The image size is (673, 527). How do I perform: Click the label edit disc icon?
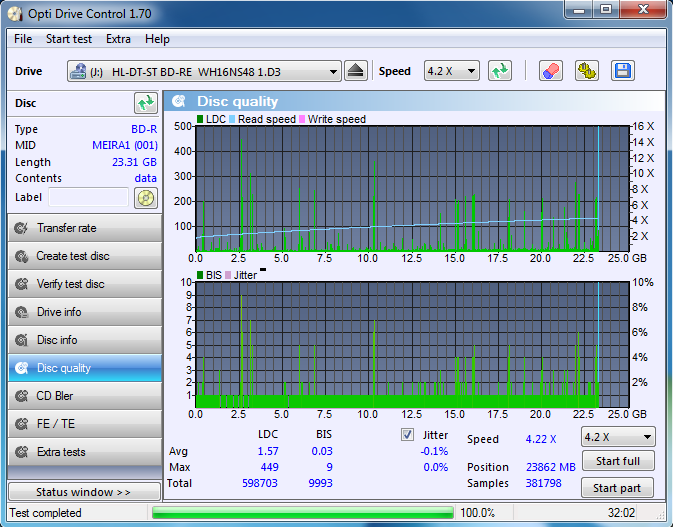146,198
